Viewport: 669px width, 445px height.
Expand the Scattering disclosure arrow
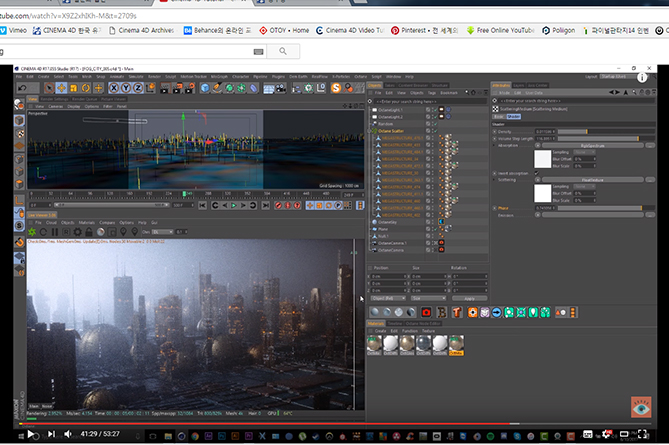pos(495,180)
